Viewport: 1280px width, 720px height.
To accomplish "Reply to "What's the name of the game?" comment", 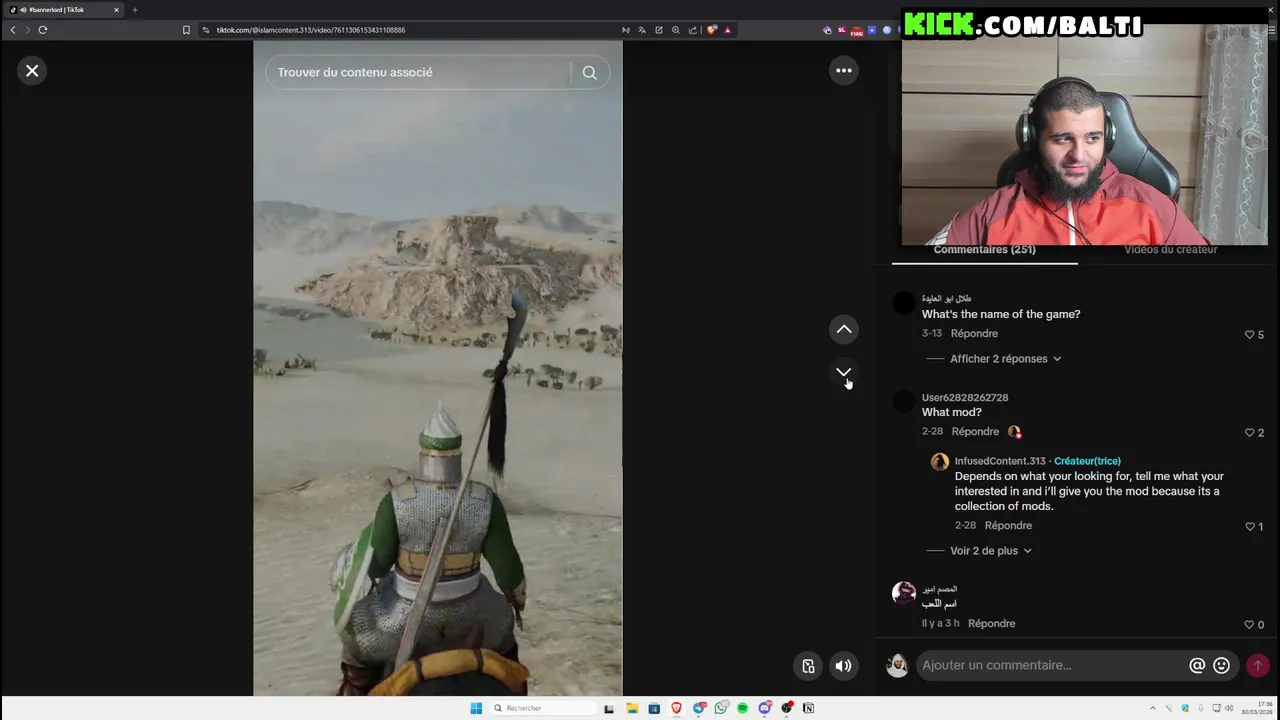I will tap(974, 334).
